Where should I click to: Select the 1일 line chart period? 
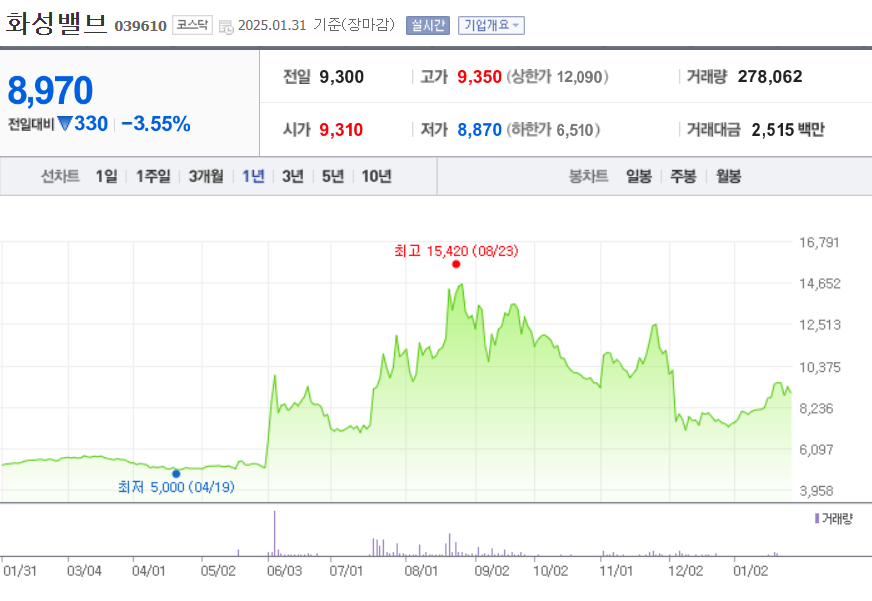click(106, 176)
